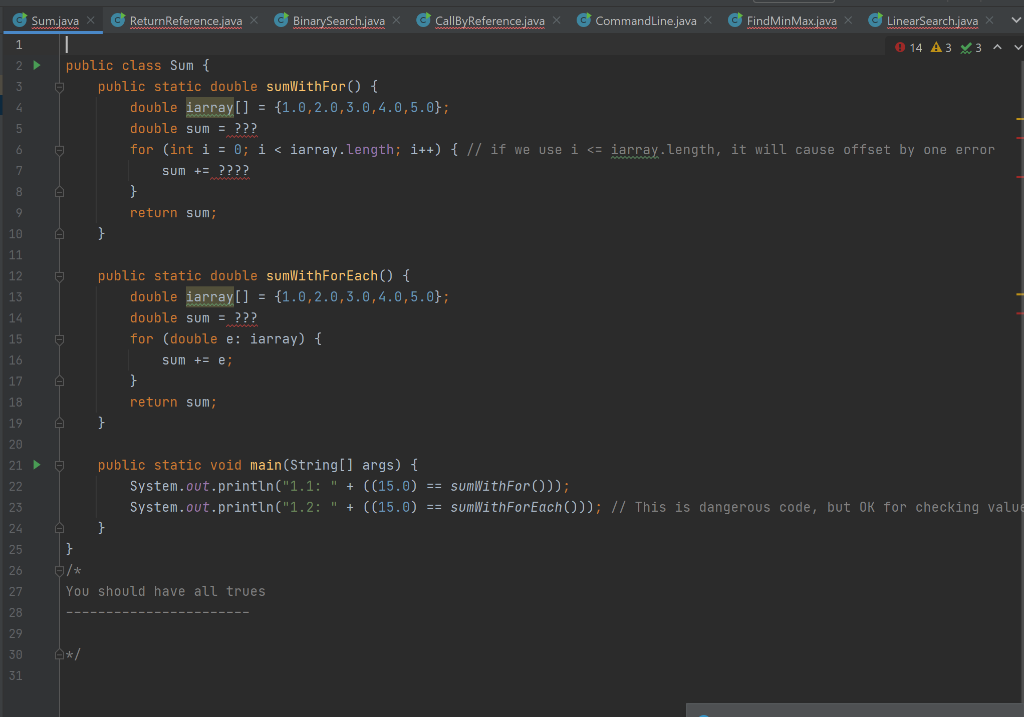Click the Java class icon on Sum.java tab
This screenshot has height=717, width=1024.
(x=20, y=17)
